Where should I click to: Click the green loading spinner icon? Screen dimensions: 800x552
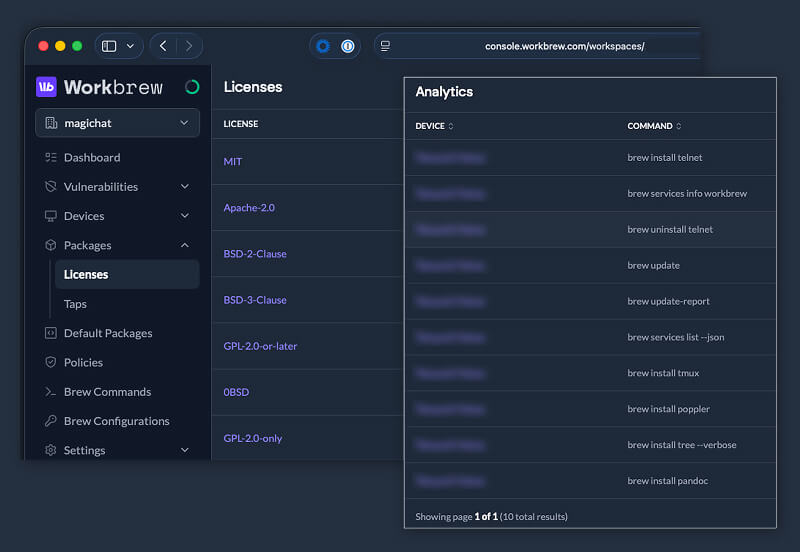pos(192,87)
